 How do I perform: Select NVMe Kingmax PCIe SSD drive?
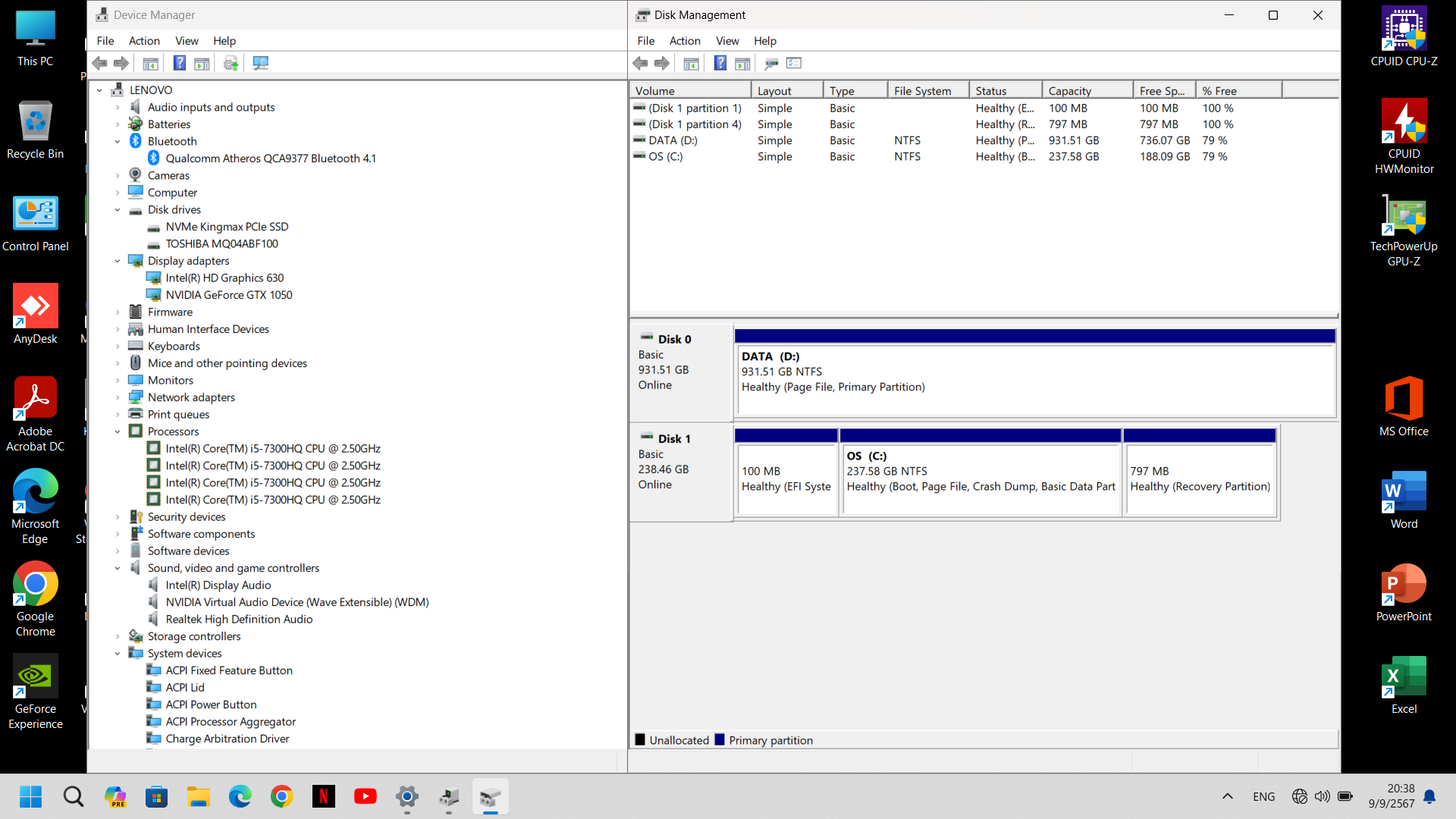click(227, 227)
